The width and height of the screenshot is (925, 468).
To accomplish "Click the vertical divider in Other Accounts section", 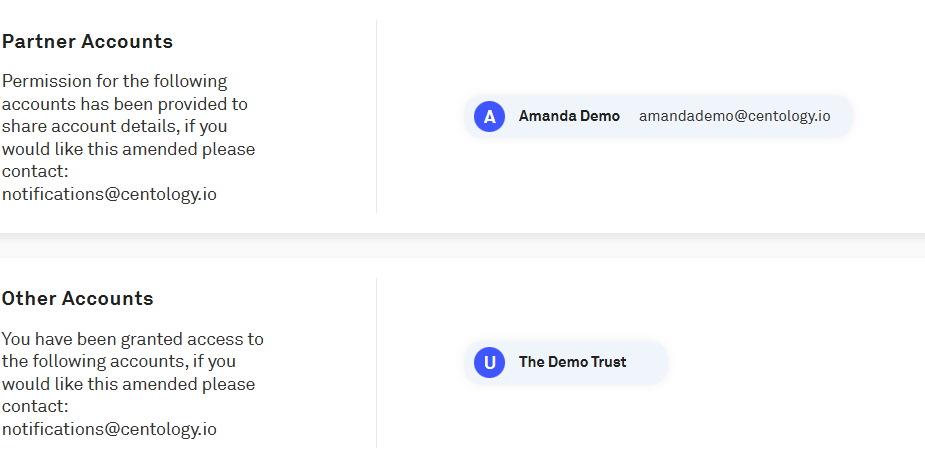I will [x=376, y=362].
